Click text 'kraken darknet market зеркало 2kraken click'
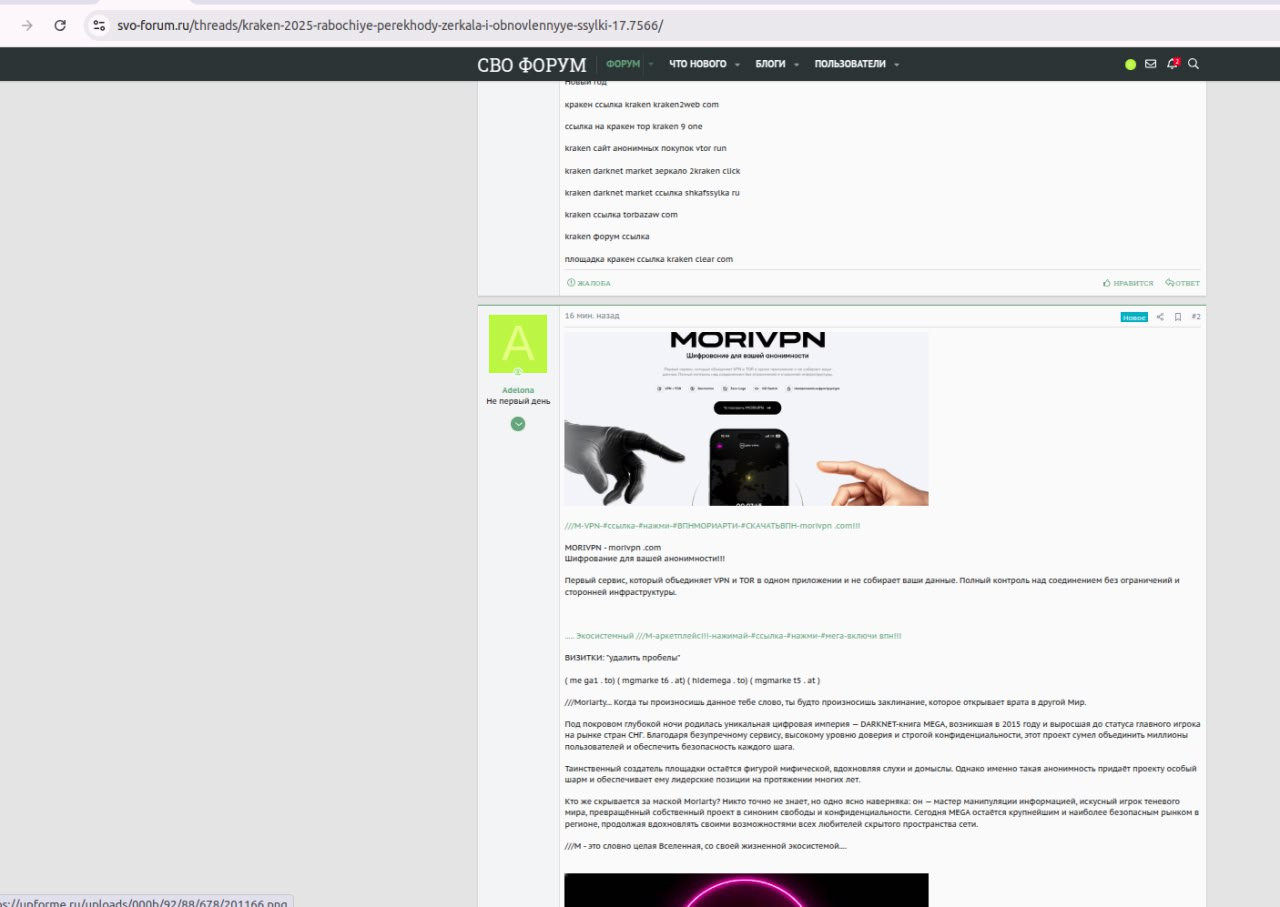This screenshot has height=907, width=1280. [653, 171]
